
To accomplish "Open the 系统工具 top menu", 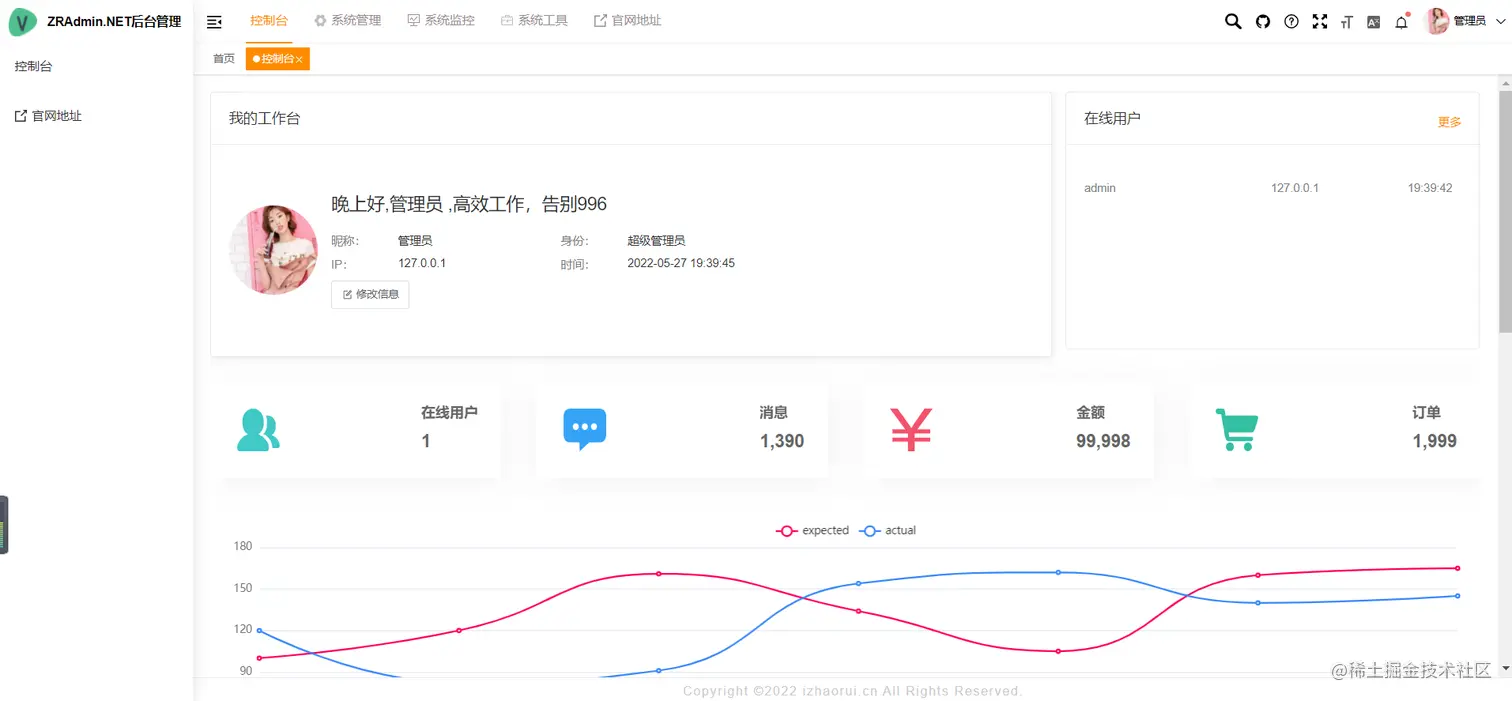I will (534, 20).
